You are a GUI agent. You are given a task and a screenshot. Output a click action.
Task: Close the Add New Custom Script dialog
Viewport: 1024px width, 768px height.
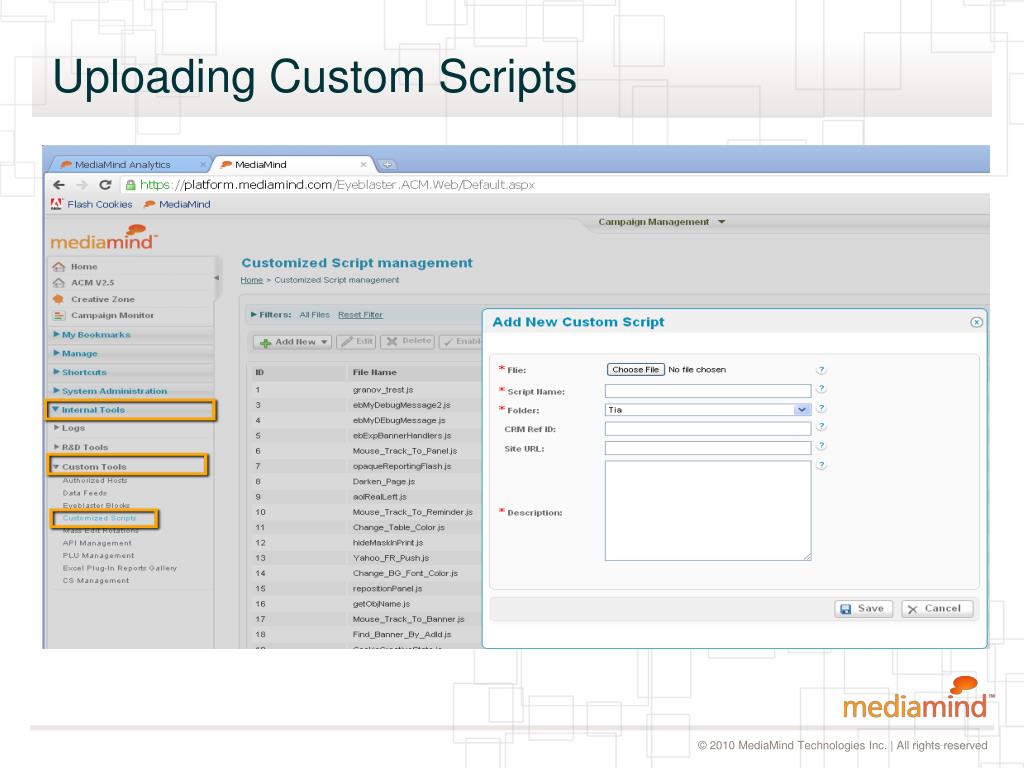point(976,322)
